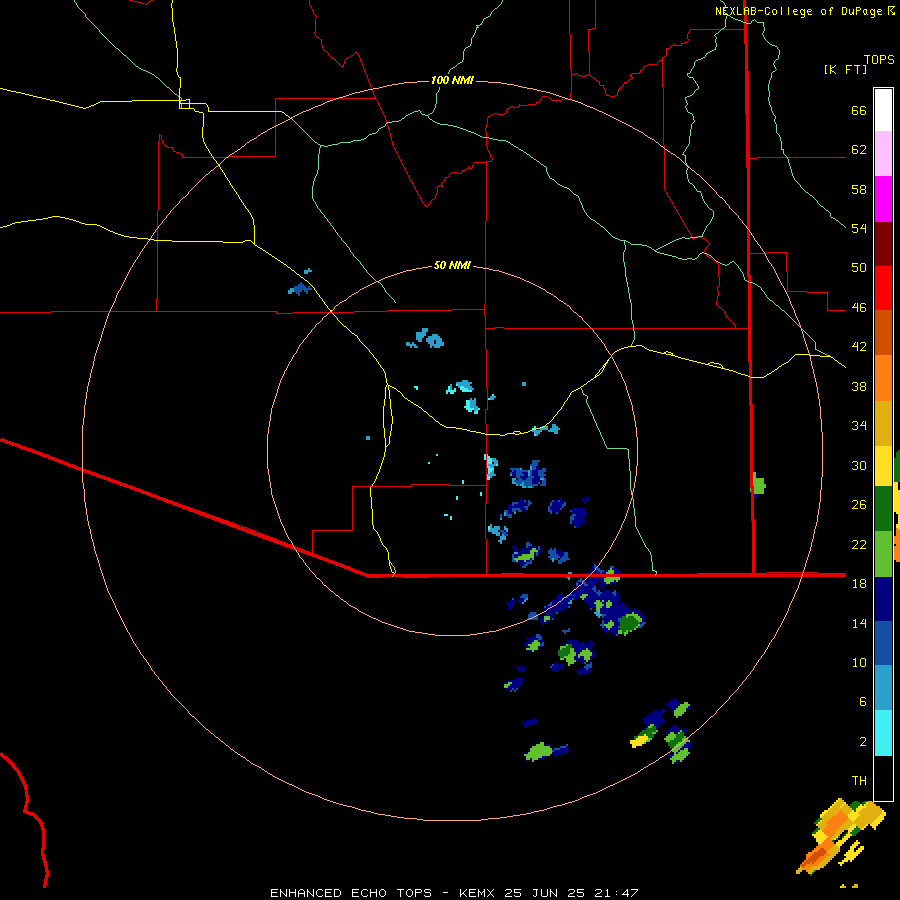Click the 14 value on the legend

859,623
